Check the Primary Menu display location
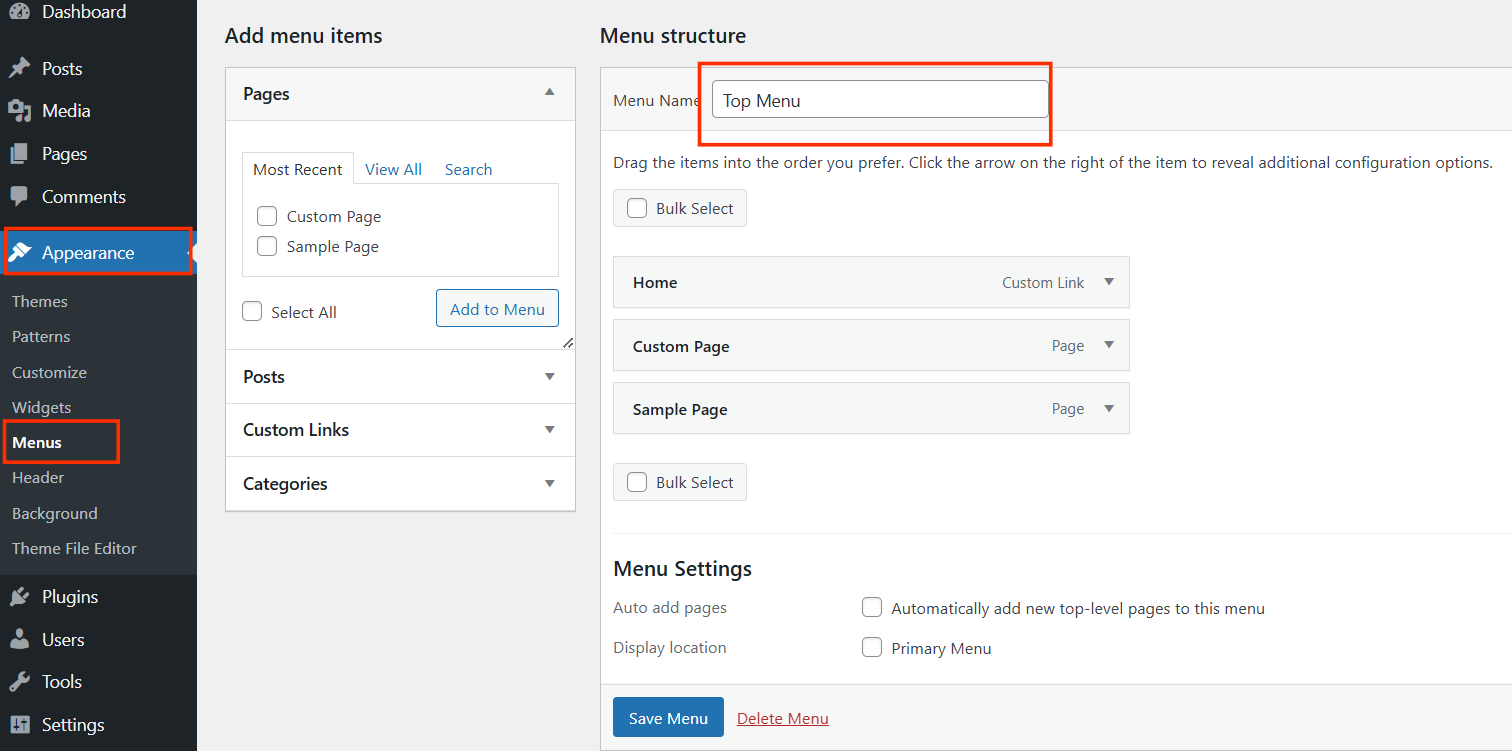Screen dimensions: 1512x751 click(x=872, y=647)
